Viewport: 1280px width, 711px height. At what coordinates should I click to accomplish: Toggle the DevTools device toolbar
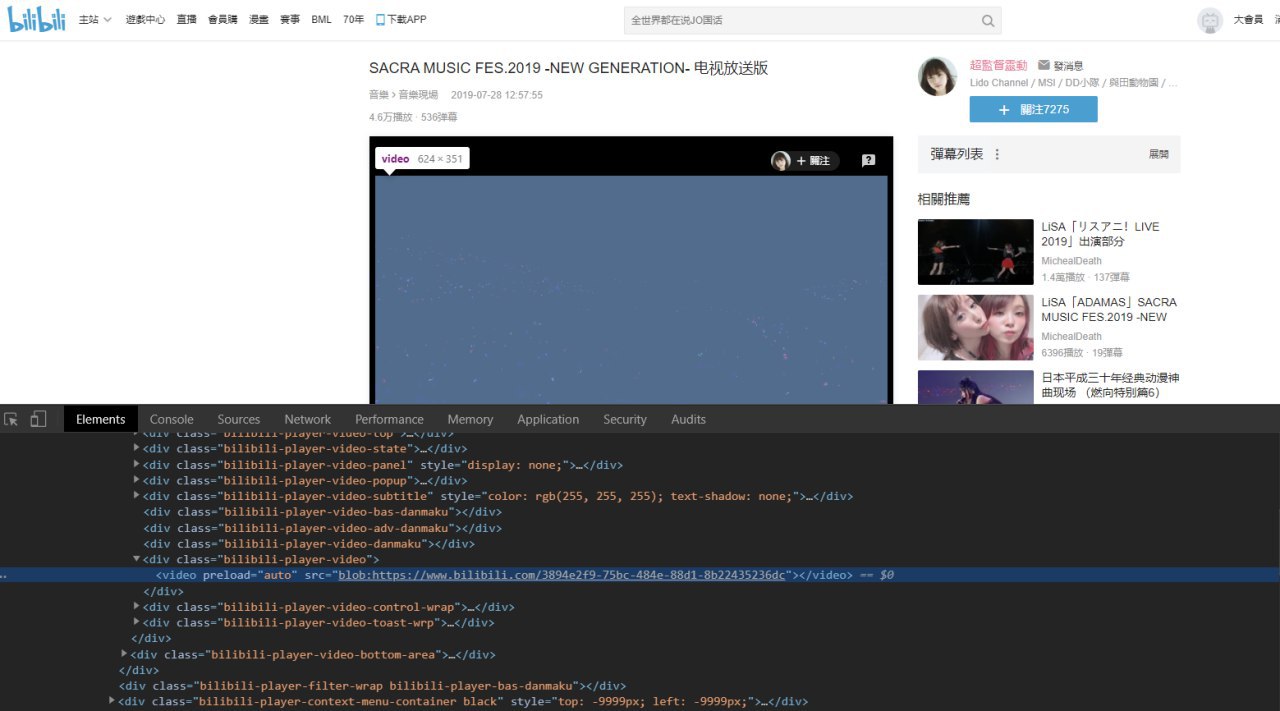click(x=38, y=419)
